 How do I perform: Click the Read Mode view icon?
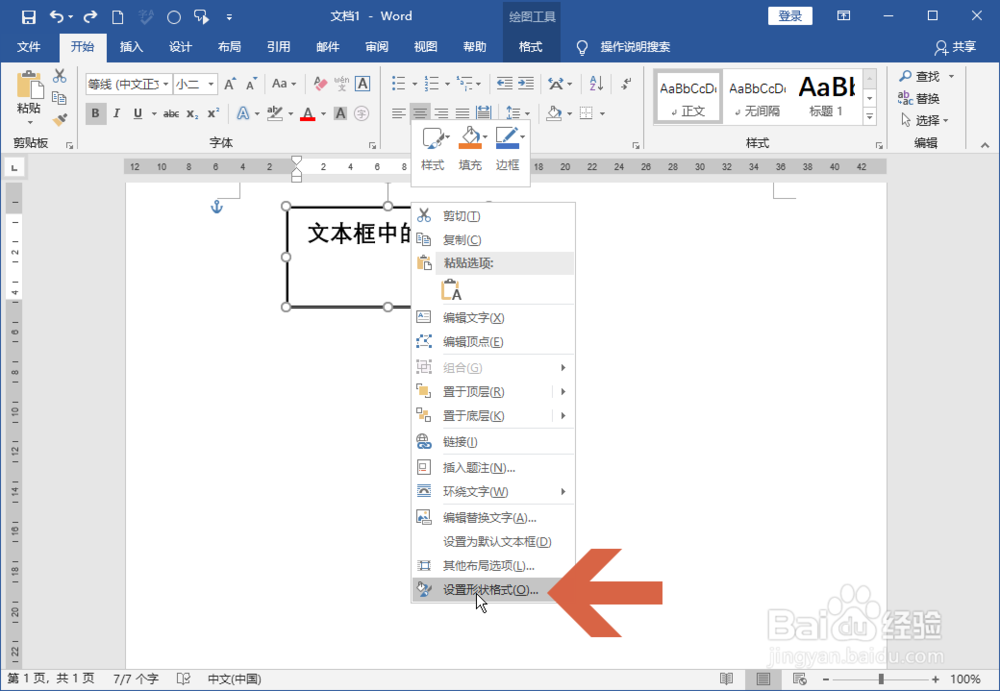point(726,679)
